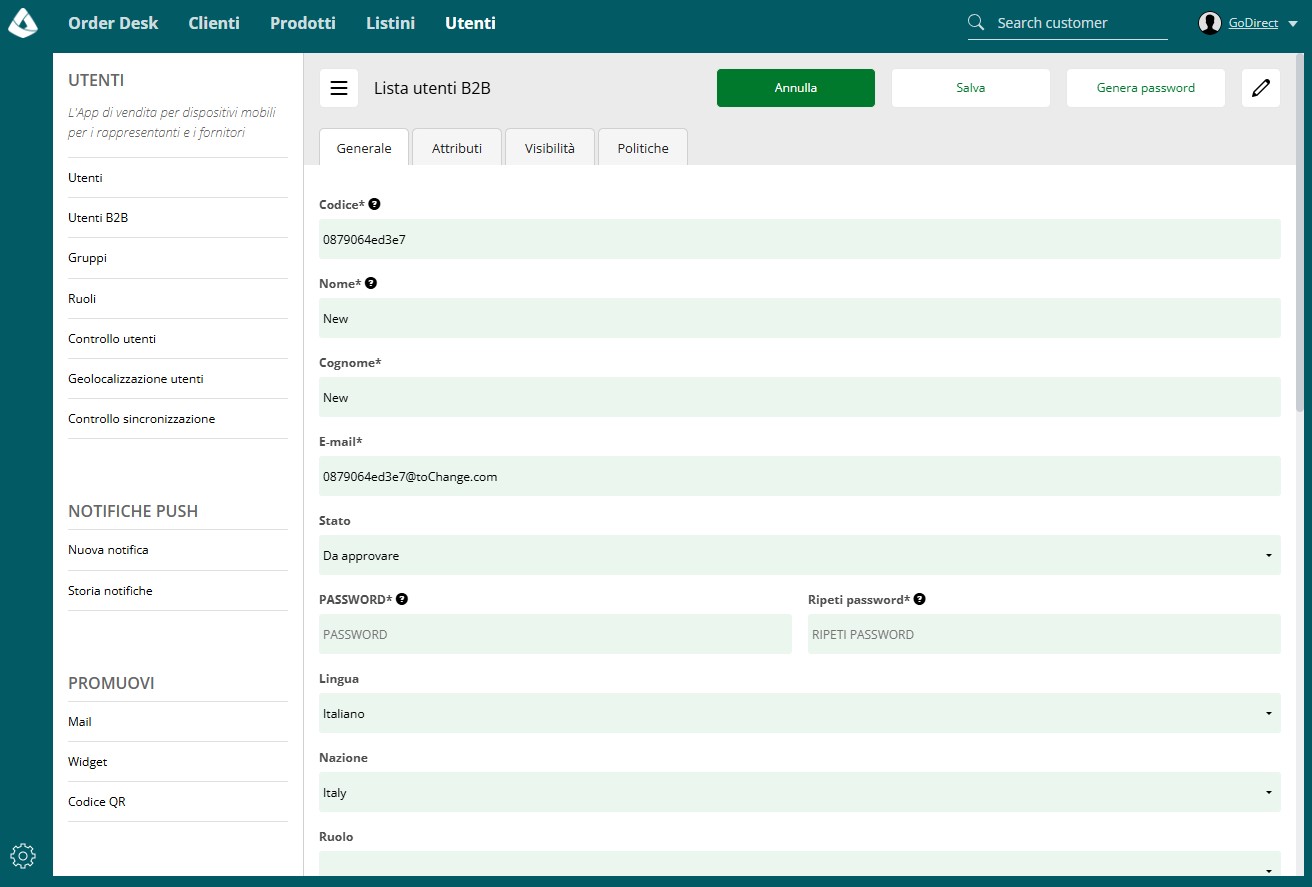Click the E-mail input field
The height and width of the screenshot is (887, 1312).
point(800,476)
